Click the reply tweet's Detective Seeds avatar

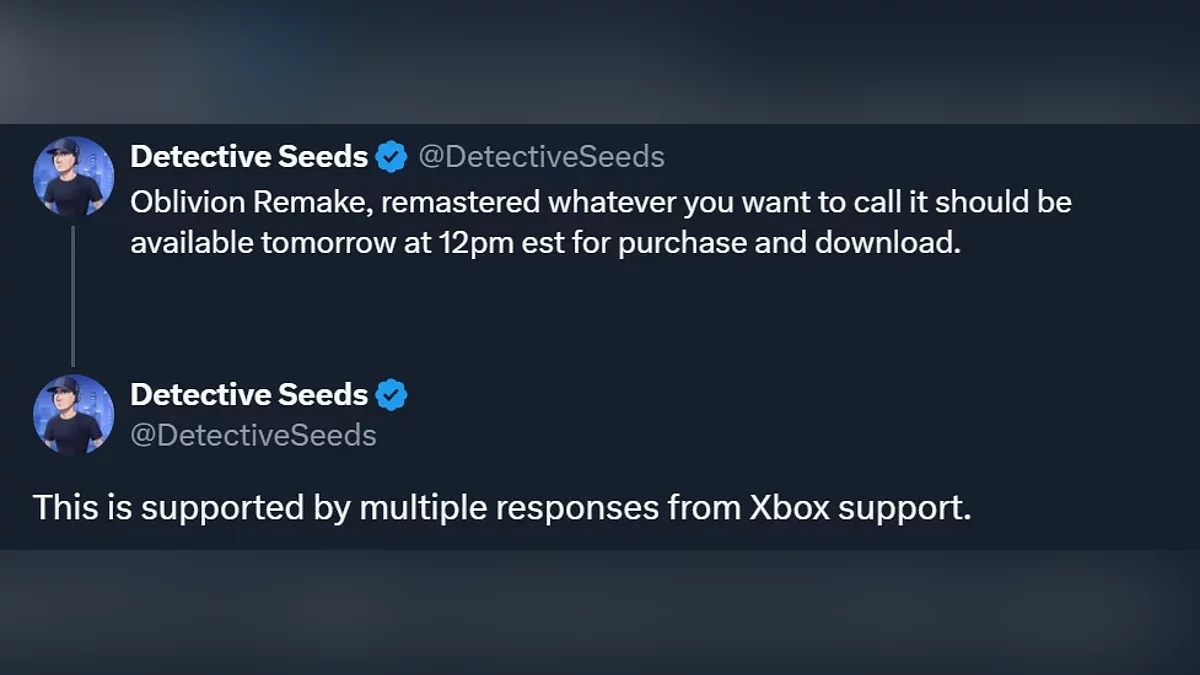[x=73, y=414]
